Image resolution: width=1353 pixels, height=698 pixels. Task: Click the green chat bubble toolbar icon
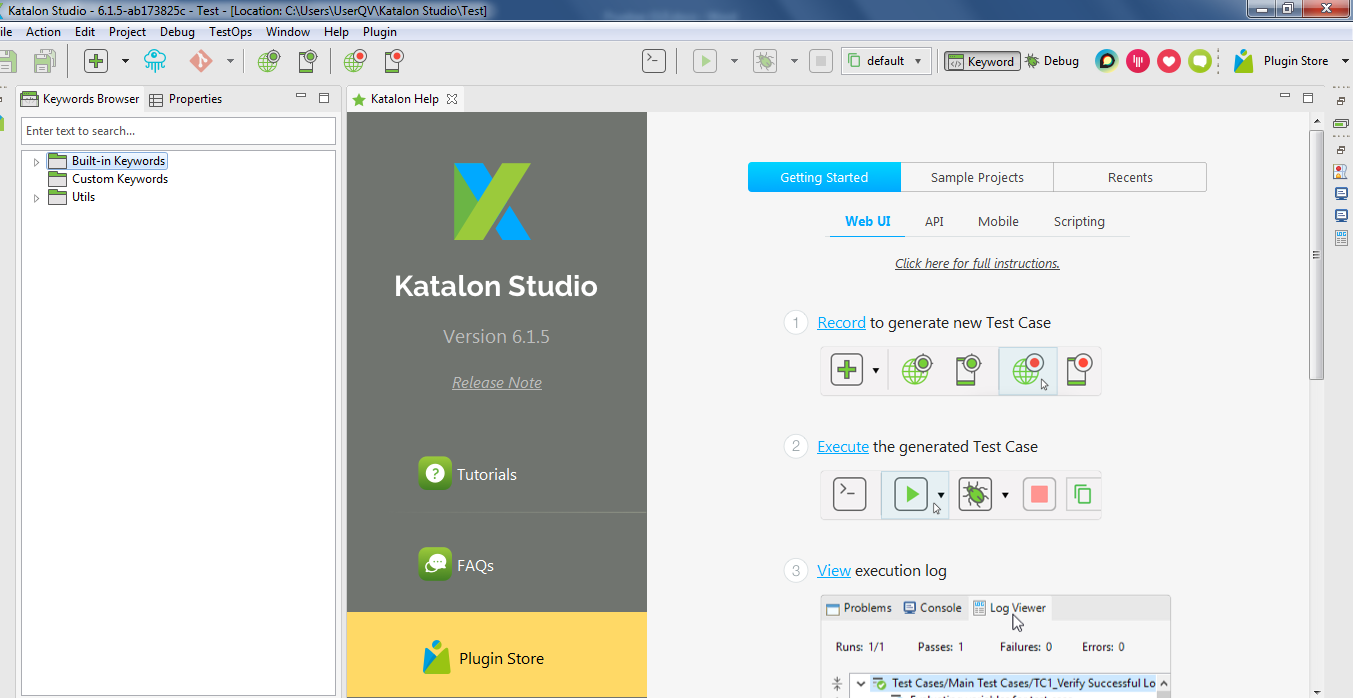tap(1200, 61)
